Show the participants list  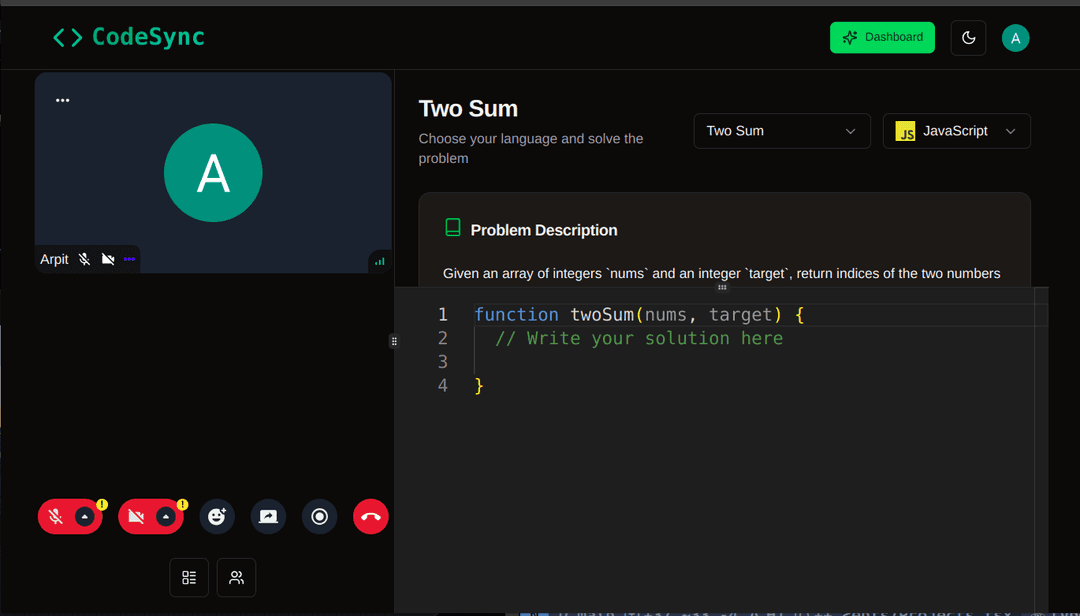point(236,577)
